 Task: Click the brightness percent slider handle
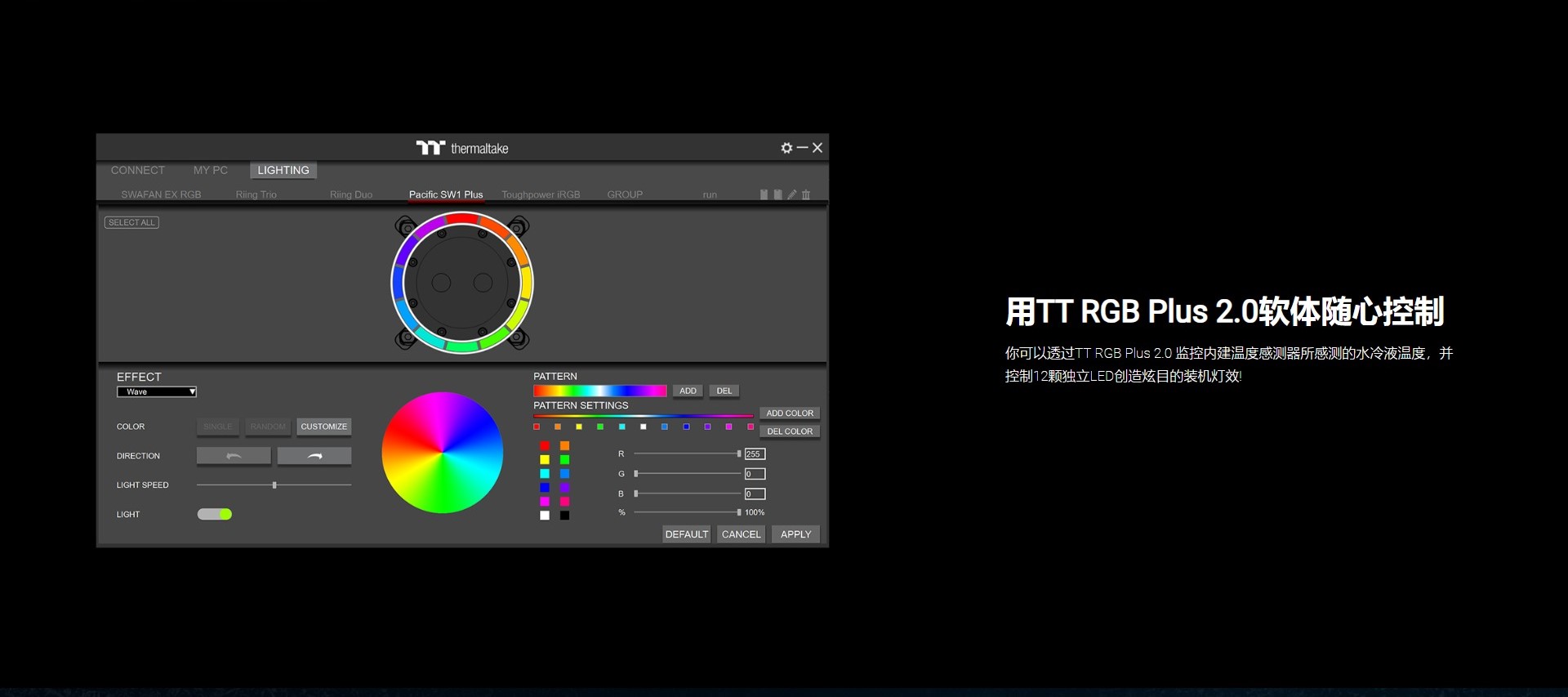click(x=739, y=512)
